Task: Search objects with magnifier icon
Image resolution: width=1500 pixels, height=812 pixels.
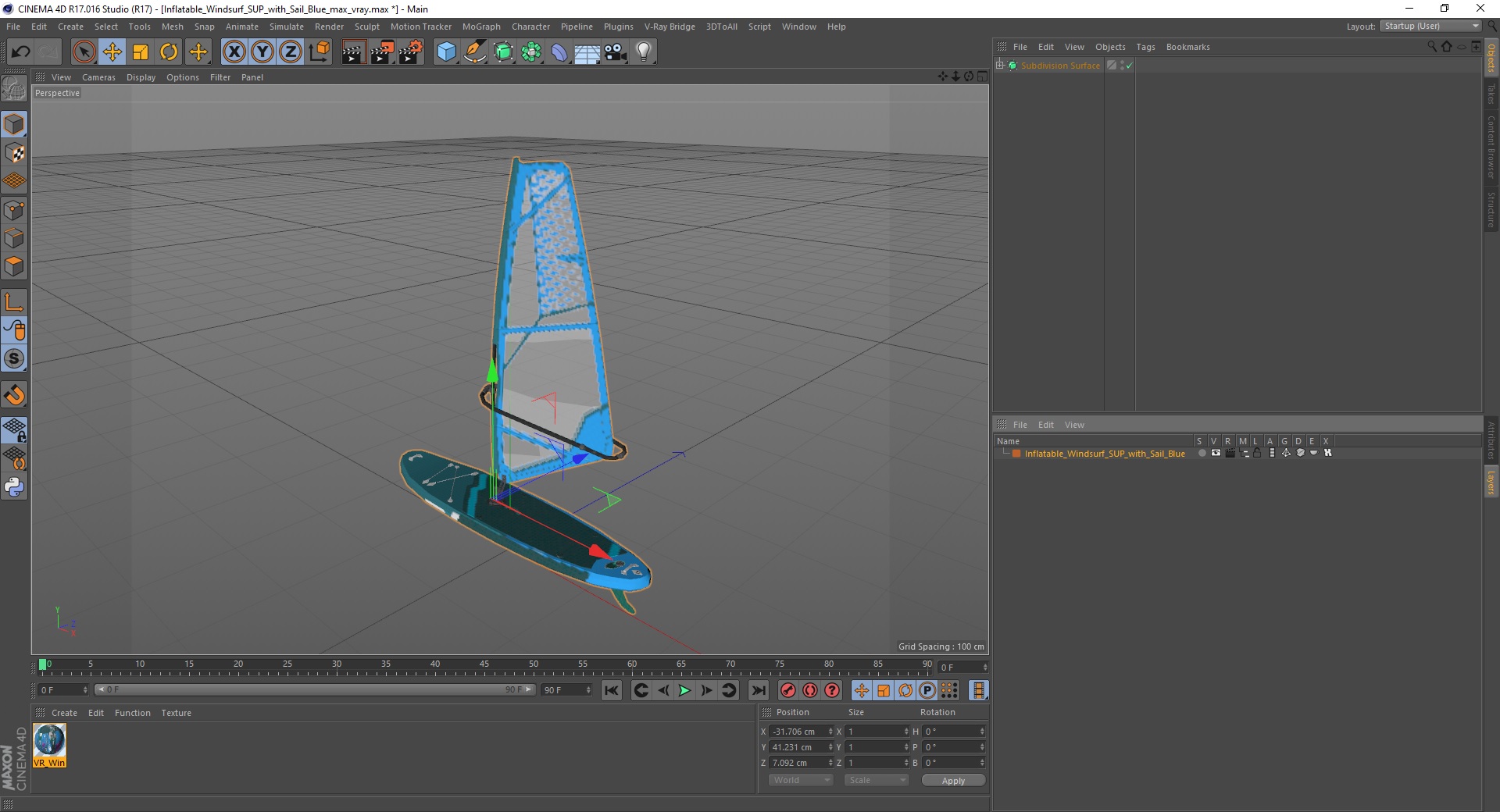Action: (x=1431, y=47)
